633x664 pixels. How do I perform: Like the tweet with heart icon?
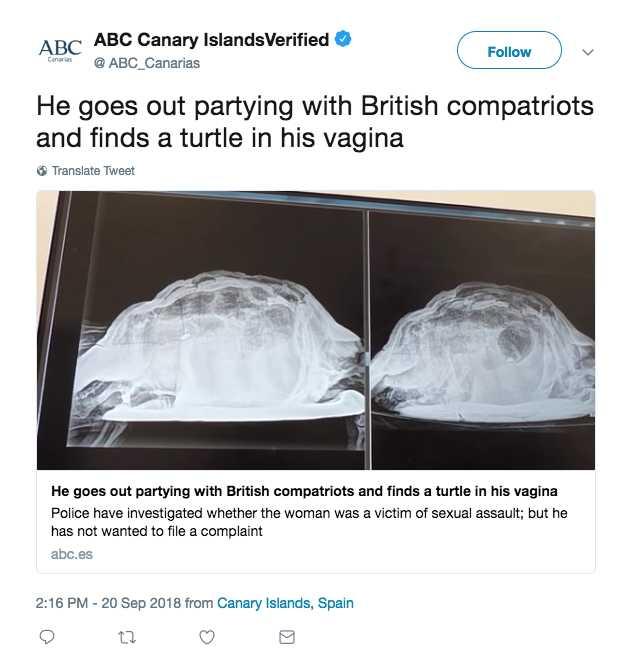[207, 637]
